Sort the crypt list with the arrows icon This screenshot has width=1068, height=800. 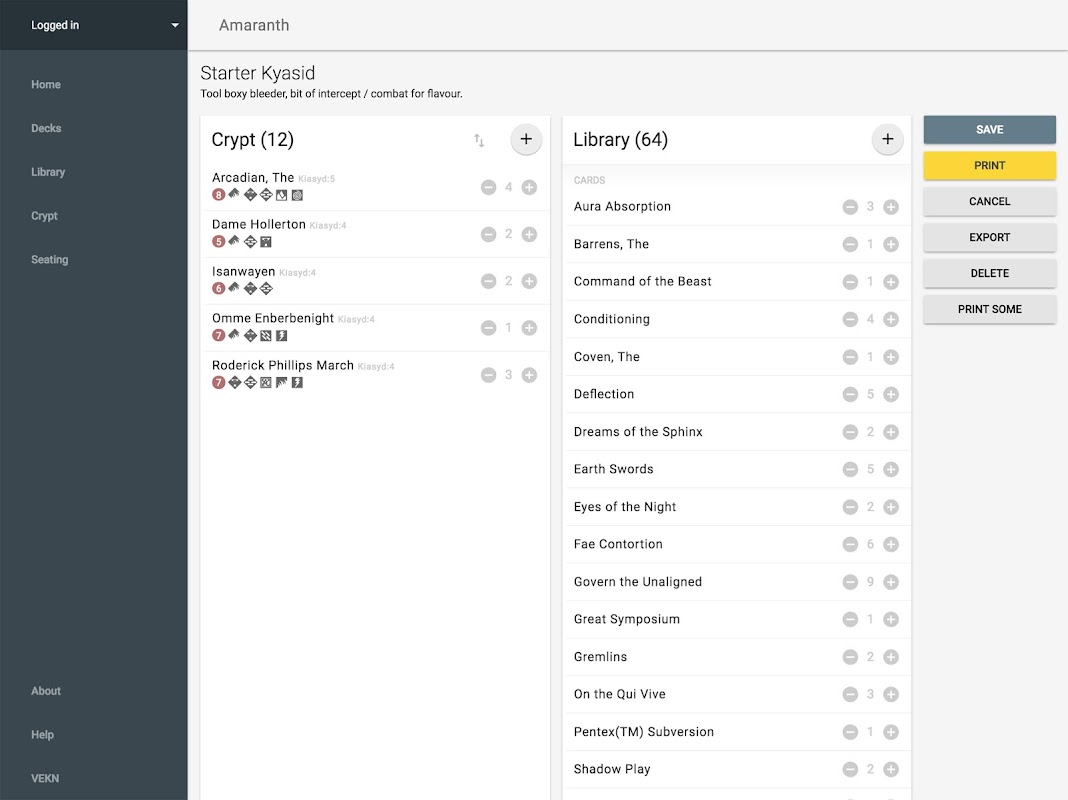(x=479, y=140)
